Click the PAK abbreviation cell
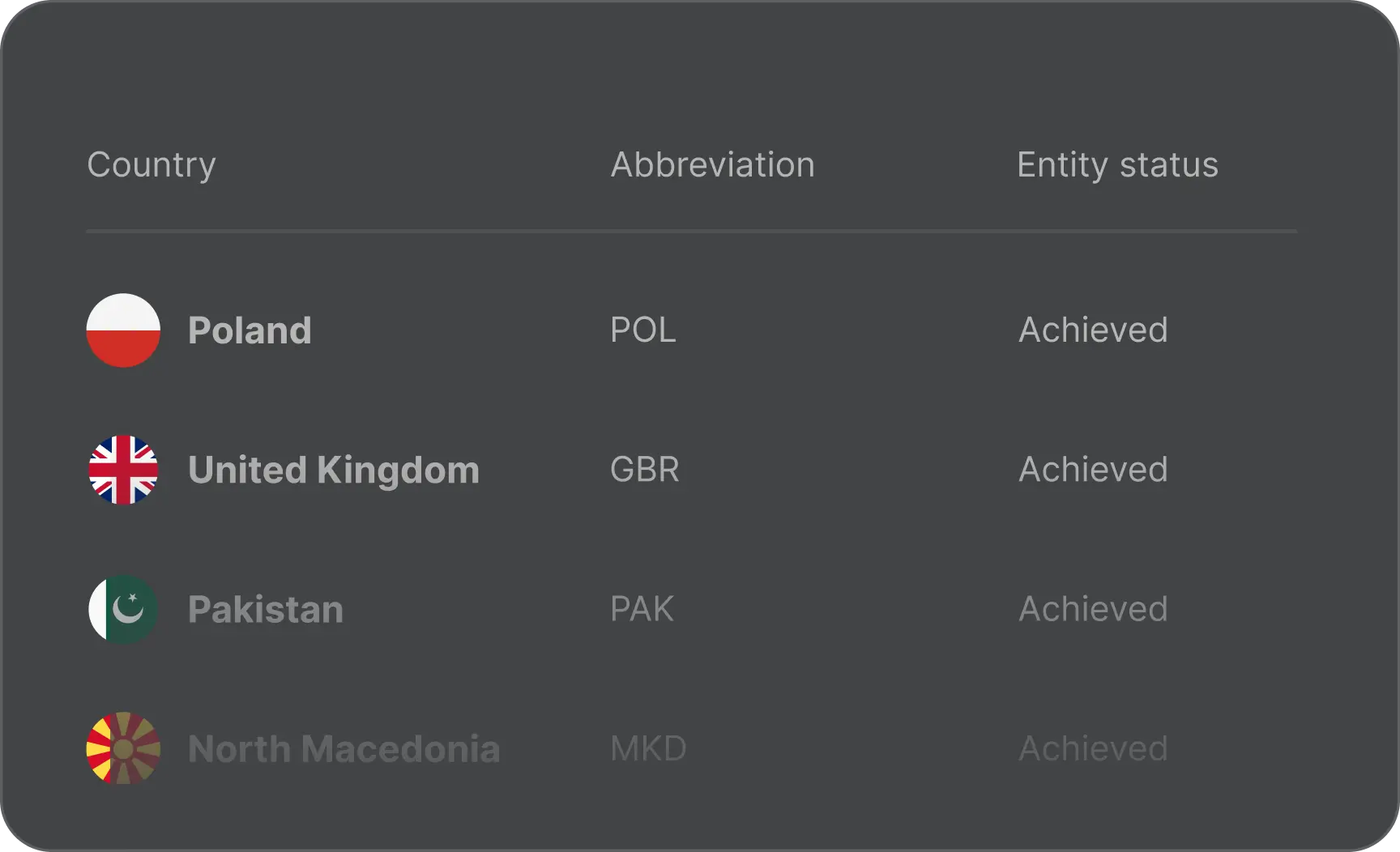The height and width of the screenshot is (852, 1400). click(x=642, y=609)
